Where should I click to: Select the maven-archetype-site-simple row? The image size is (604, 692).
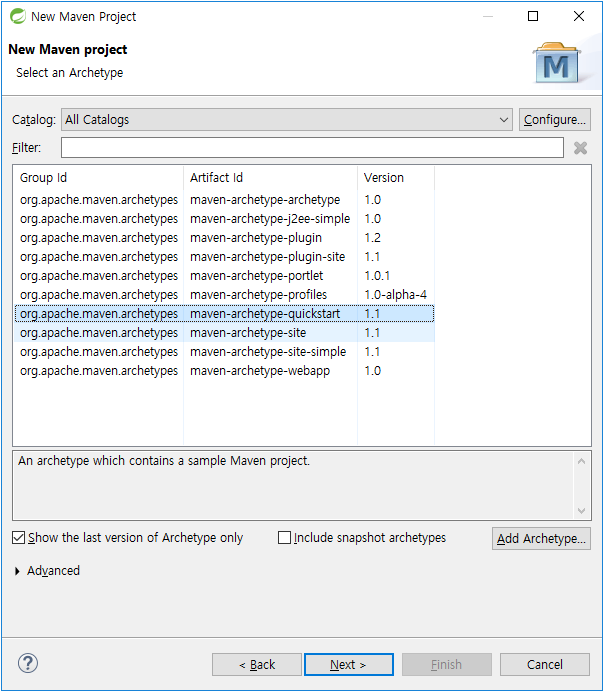click(224, 351)
